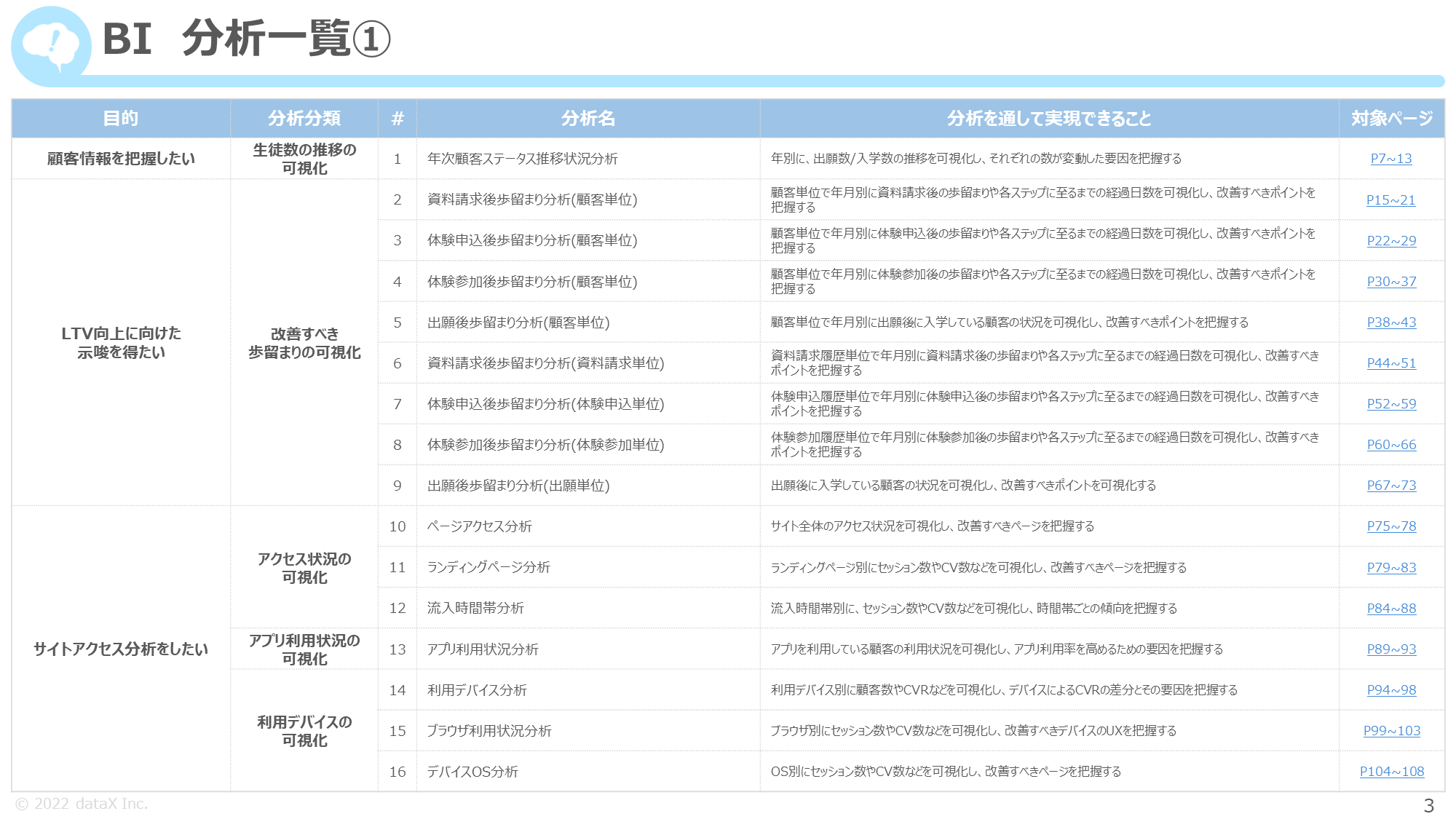Click row number 10 cell
The height and width of the screenshot is (819, 1456).
pos(397,526)
